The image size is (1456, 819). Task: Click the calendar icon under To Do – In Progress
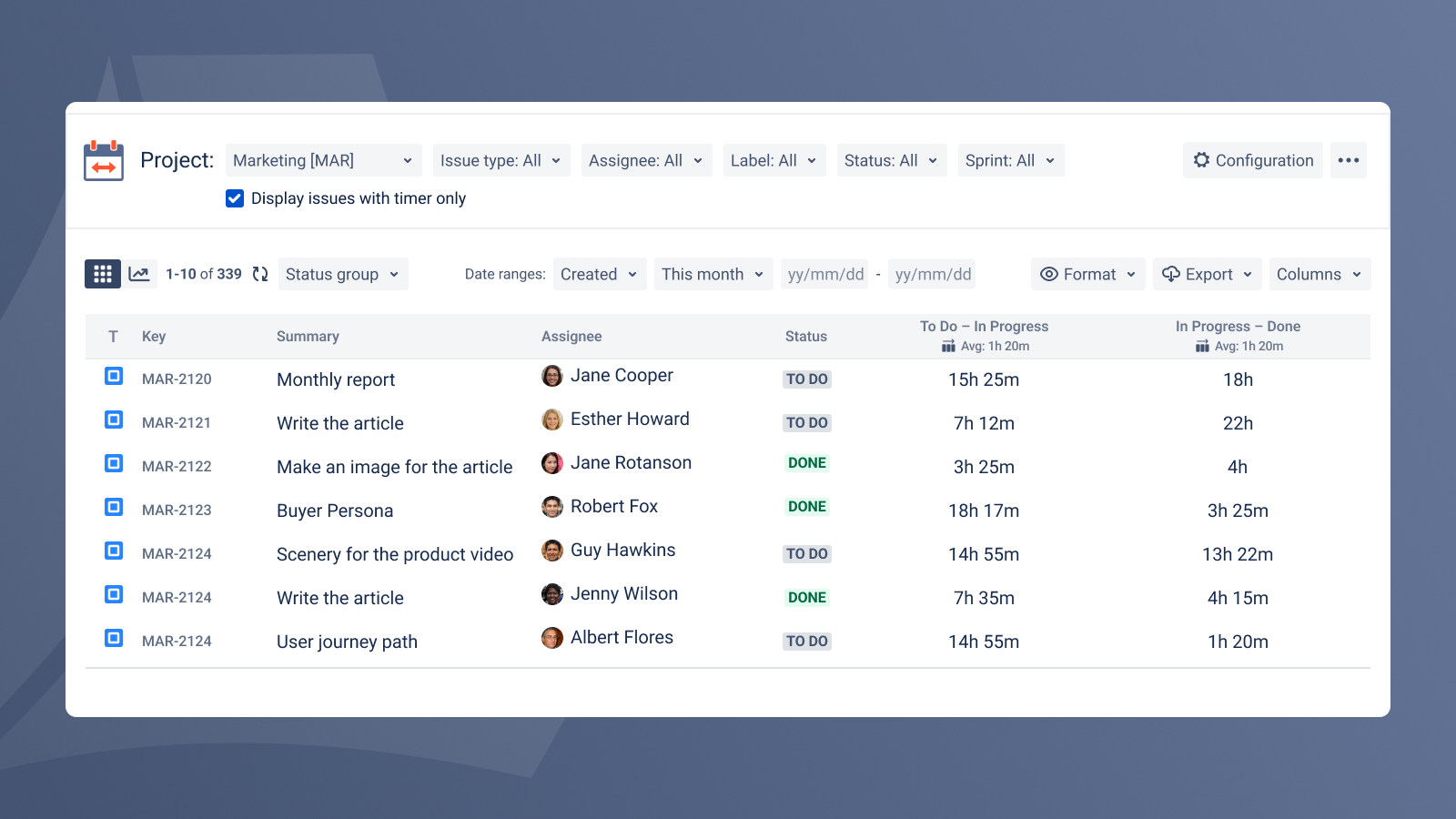pyautogui.click(x=946, y=346)
